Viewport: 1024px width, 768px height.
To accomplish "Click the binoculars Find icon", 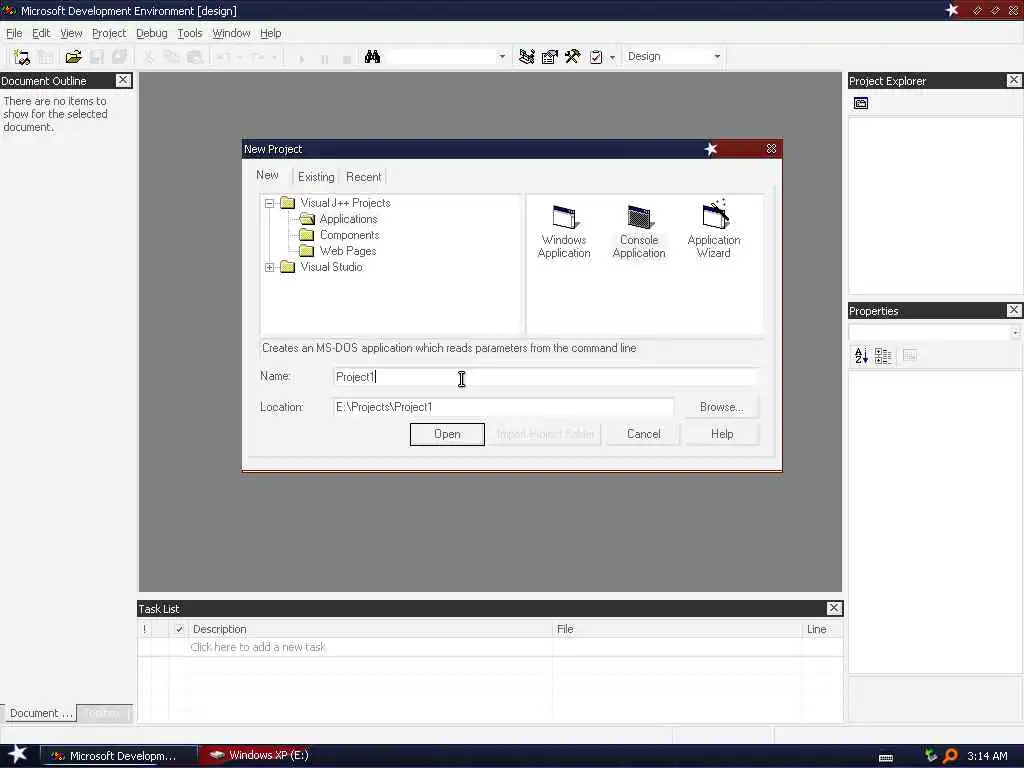I will [x=372, y=57].
